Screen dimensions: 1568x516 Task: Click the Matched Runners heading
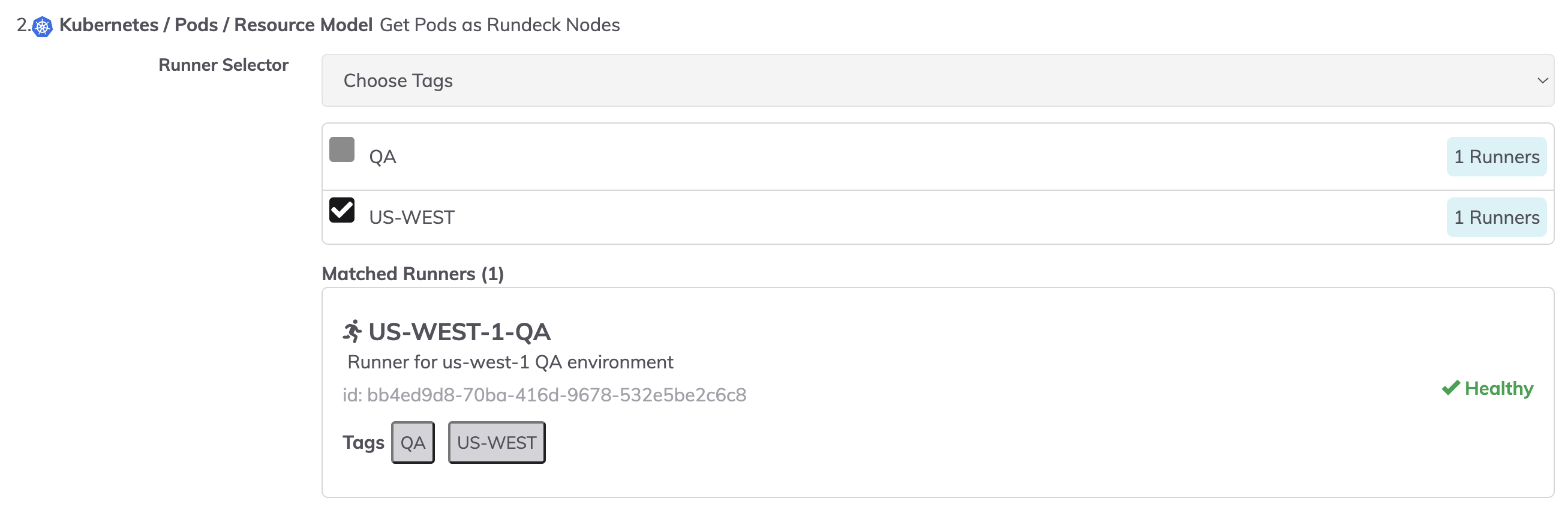pyautogui.click(x=413, y=273)
